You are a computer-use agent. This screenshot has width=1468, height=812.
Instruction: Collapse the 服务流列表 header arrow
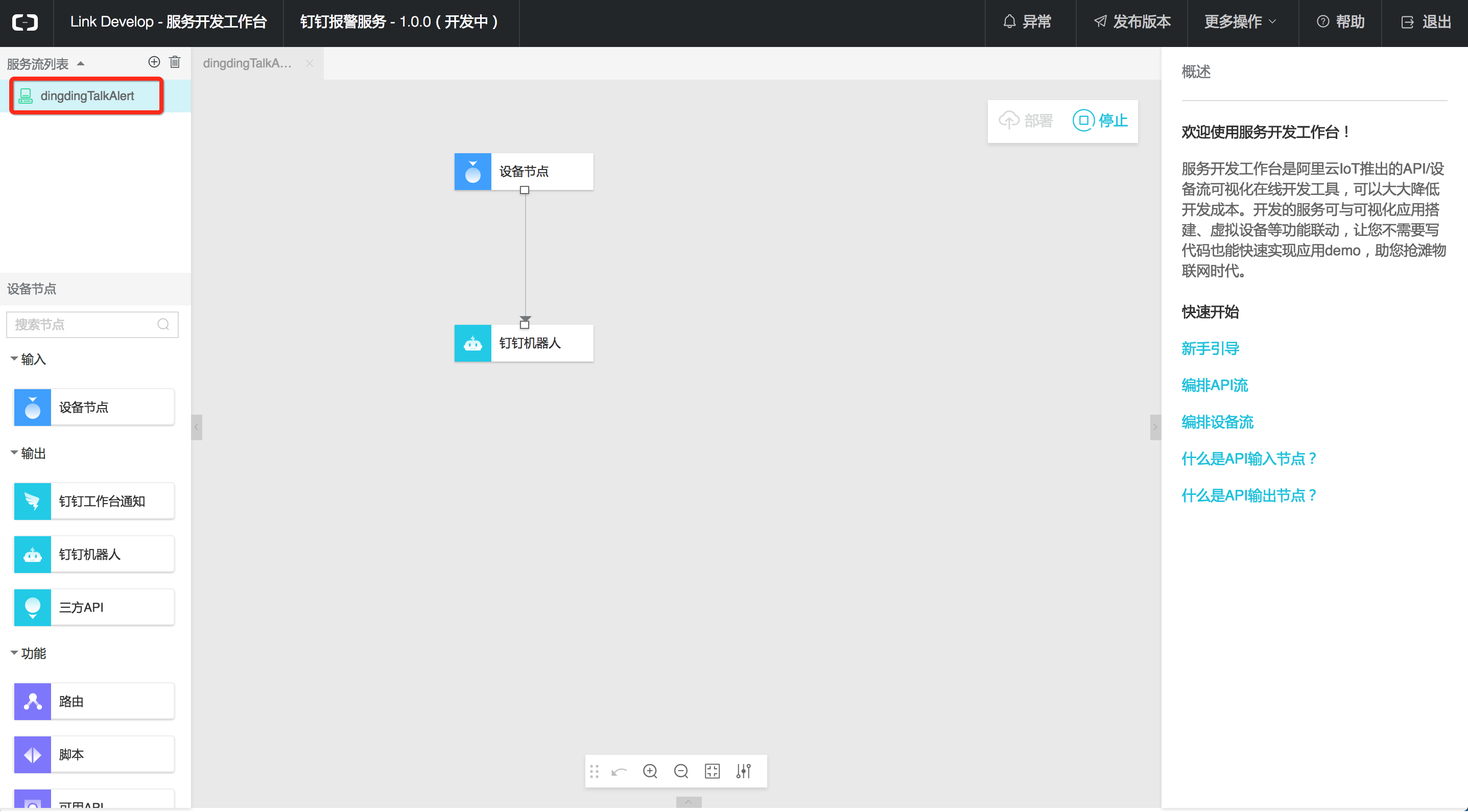[81, 63]
